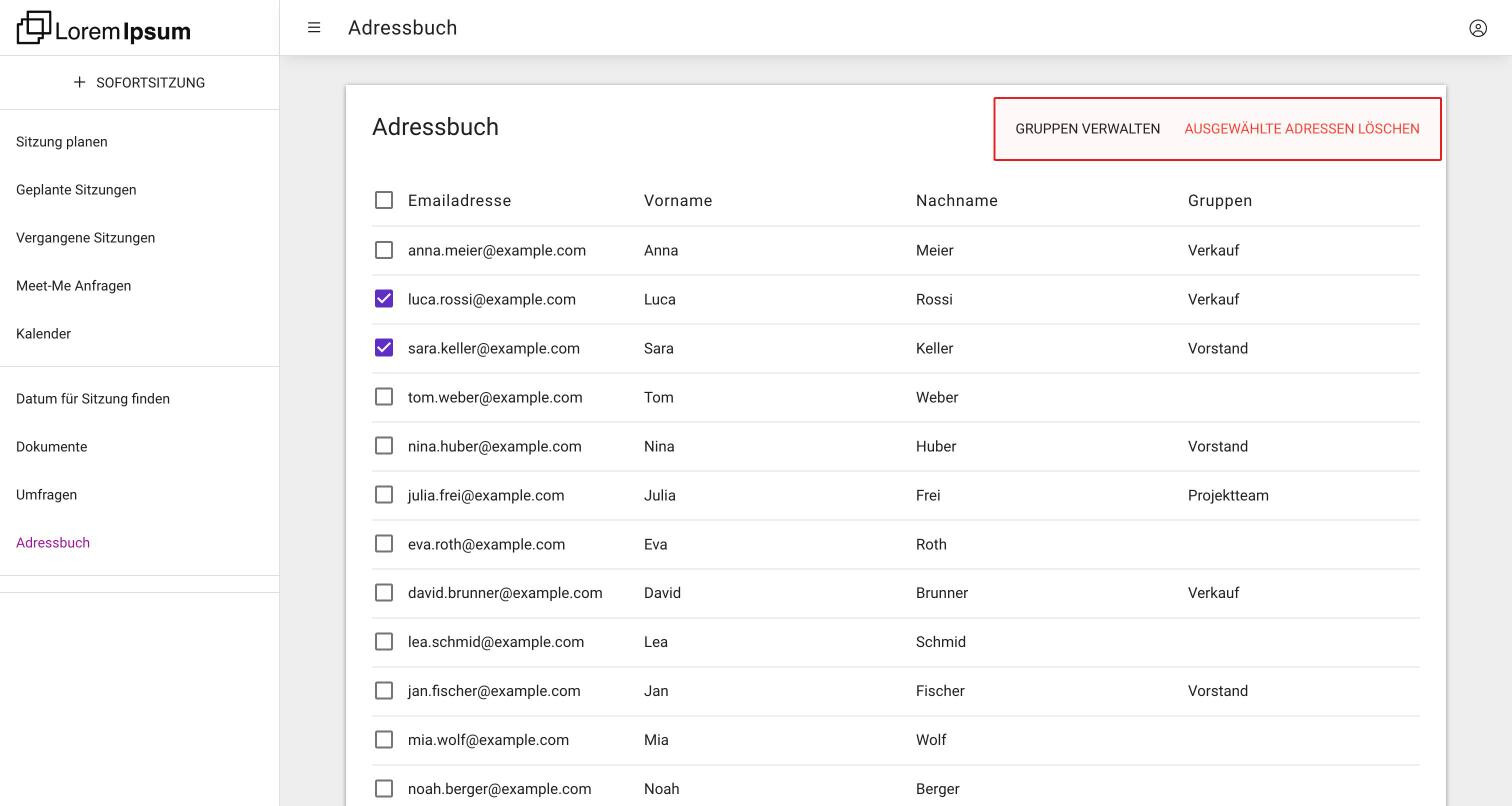Click the Emailadresse column header
Image resolution: width=1512 pixels, height=806 pixels.
point(459,201)
